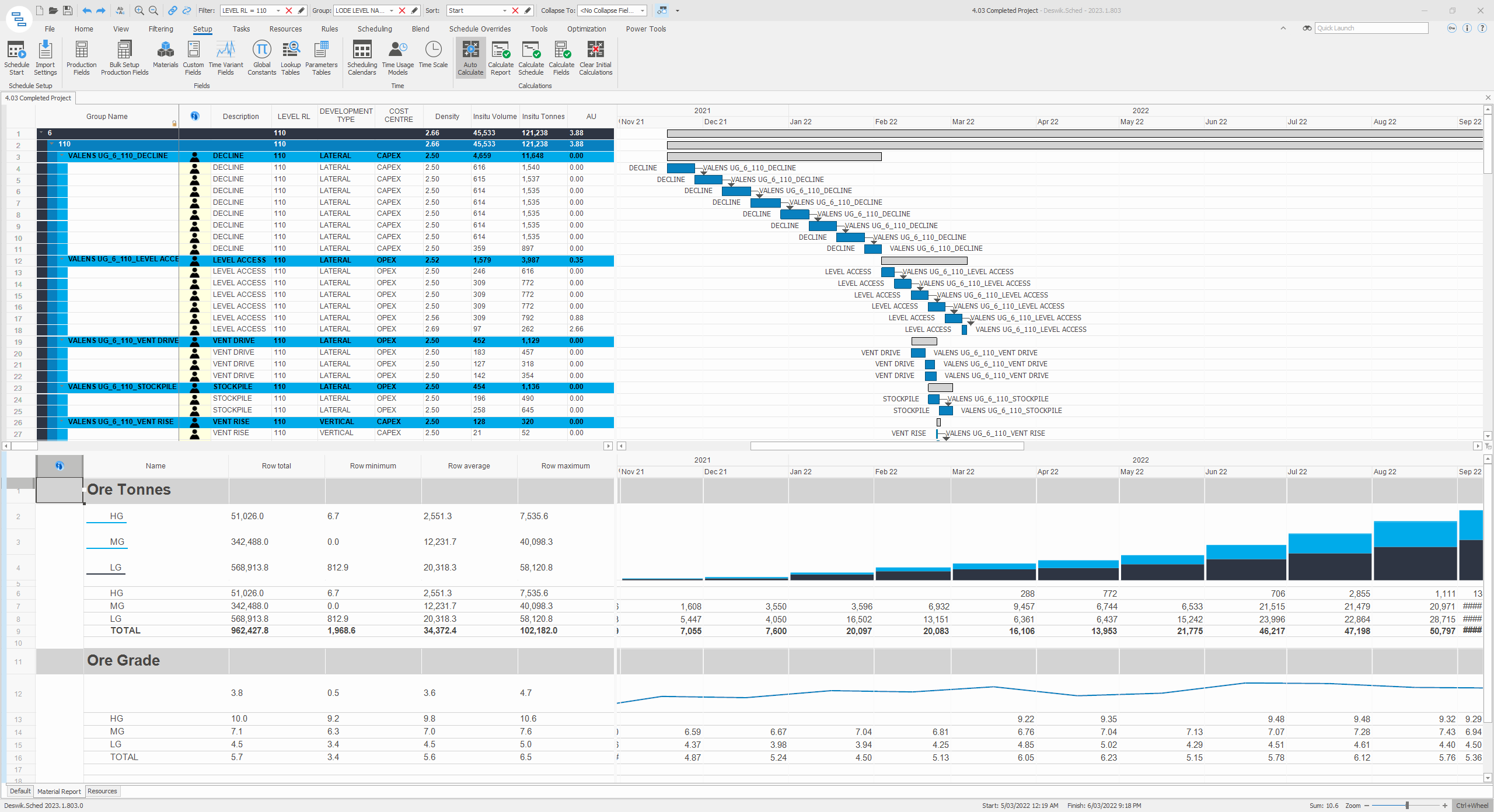Toggle the highlighted layout icon after Collapse To
1494x812 pixels.
662,10
